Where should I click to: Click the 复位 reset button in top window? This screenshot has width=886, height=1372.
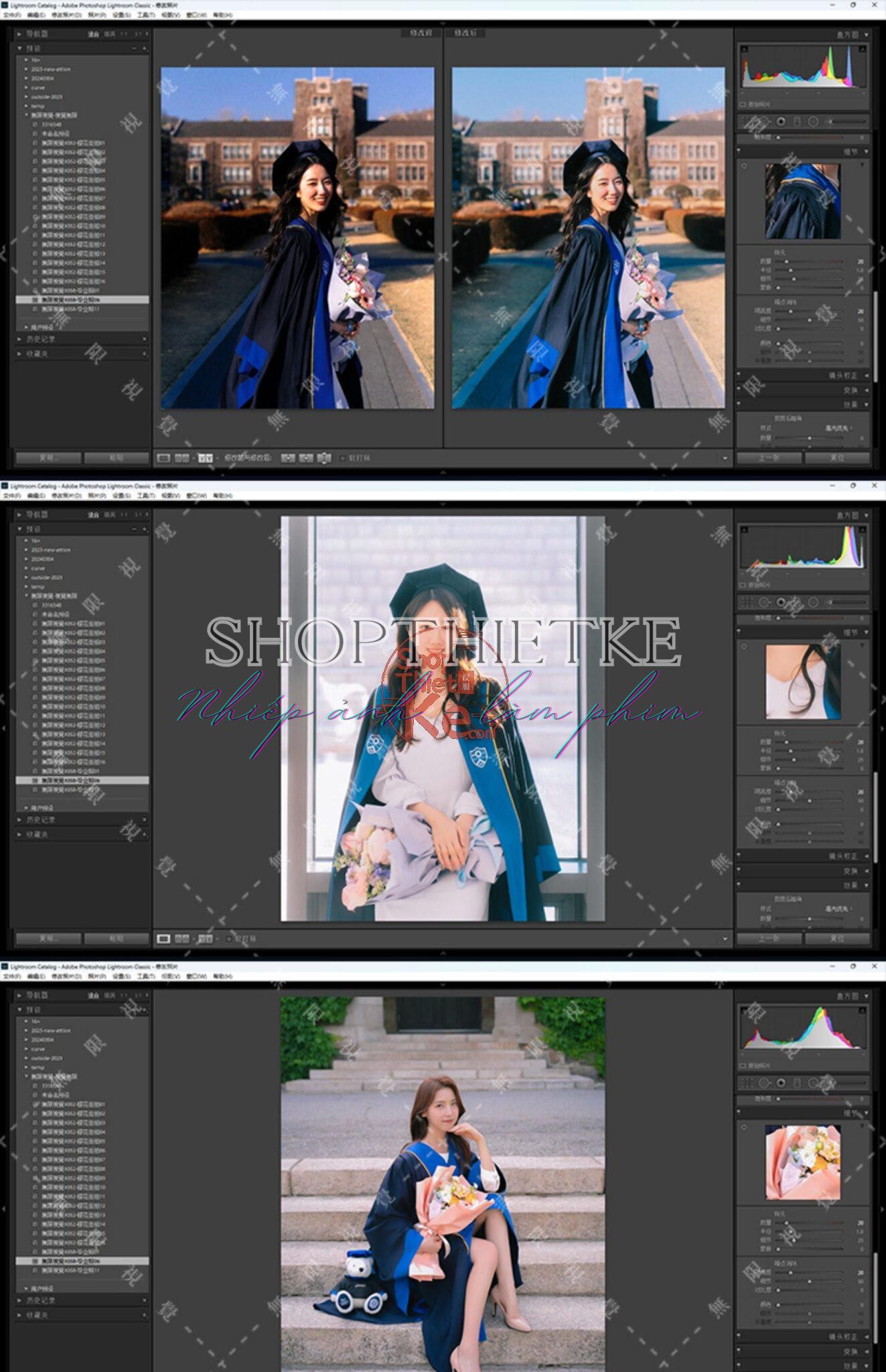(836, 458)
